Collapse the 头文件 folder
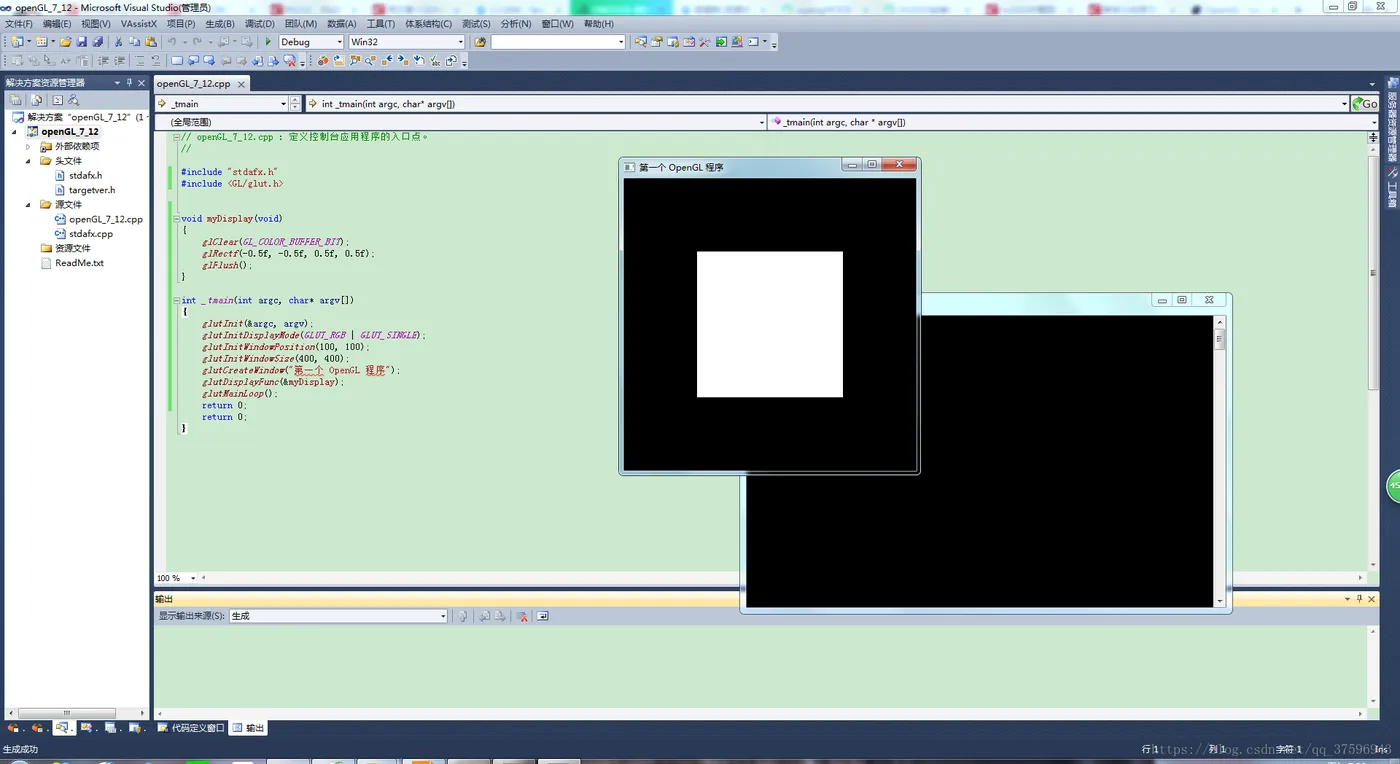The width and height of the screenshot is (1400, 764). [28, 161]
